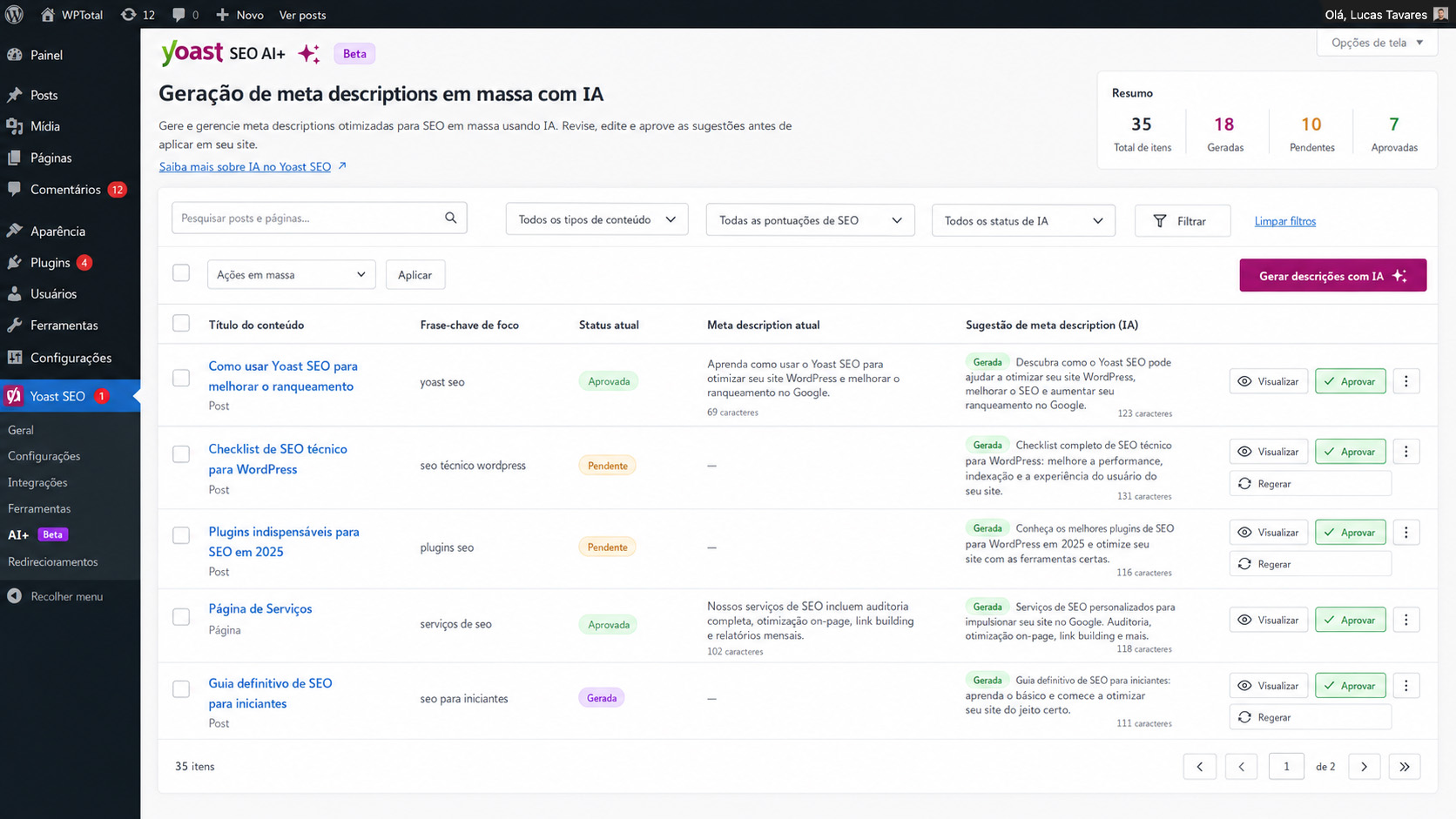Regenerate suggestion for Checklist de SEO técnico
Image resolution: width=1456 pixels, height=819 pixels.
point(1311,483)
